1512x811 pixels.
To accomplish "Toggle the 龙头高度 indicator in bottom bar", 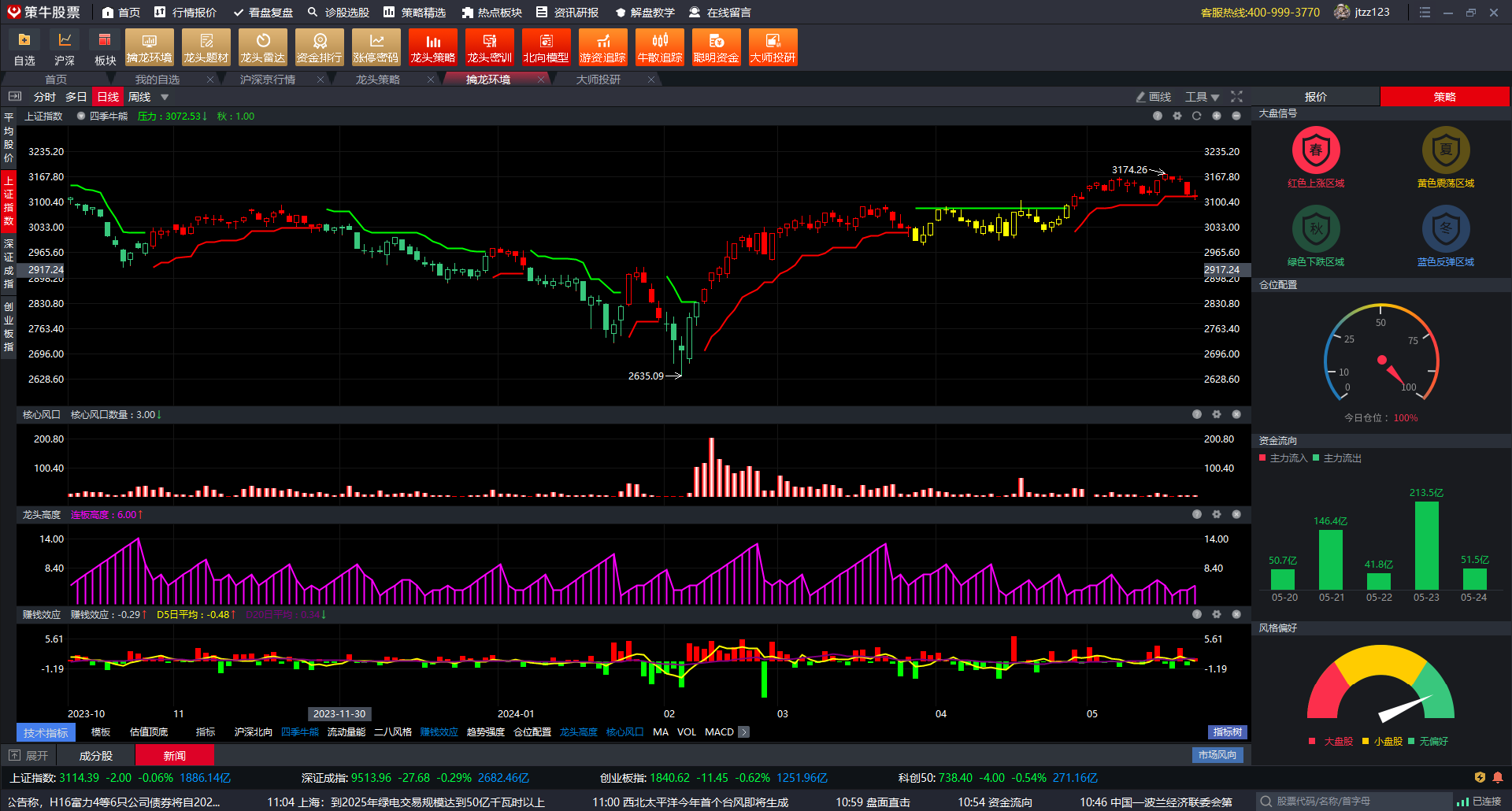I will tap(578, 732).
